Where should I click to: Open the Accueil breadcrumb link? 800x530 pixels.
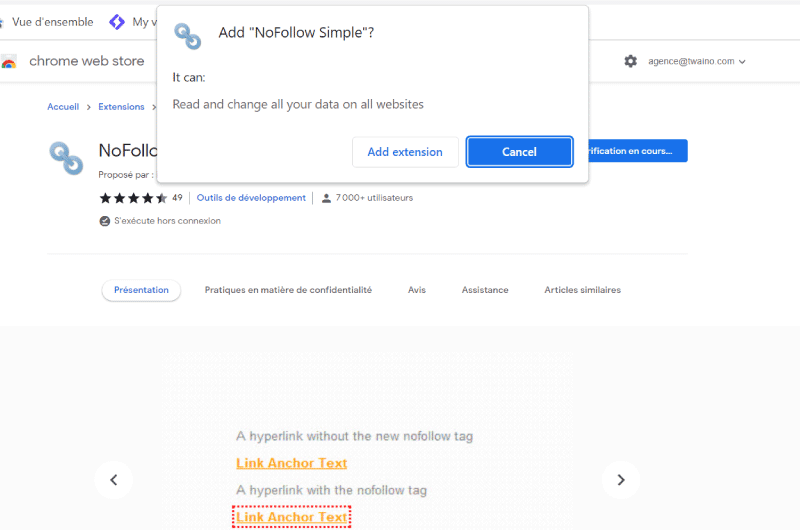(63, 107)
